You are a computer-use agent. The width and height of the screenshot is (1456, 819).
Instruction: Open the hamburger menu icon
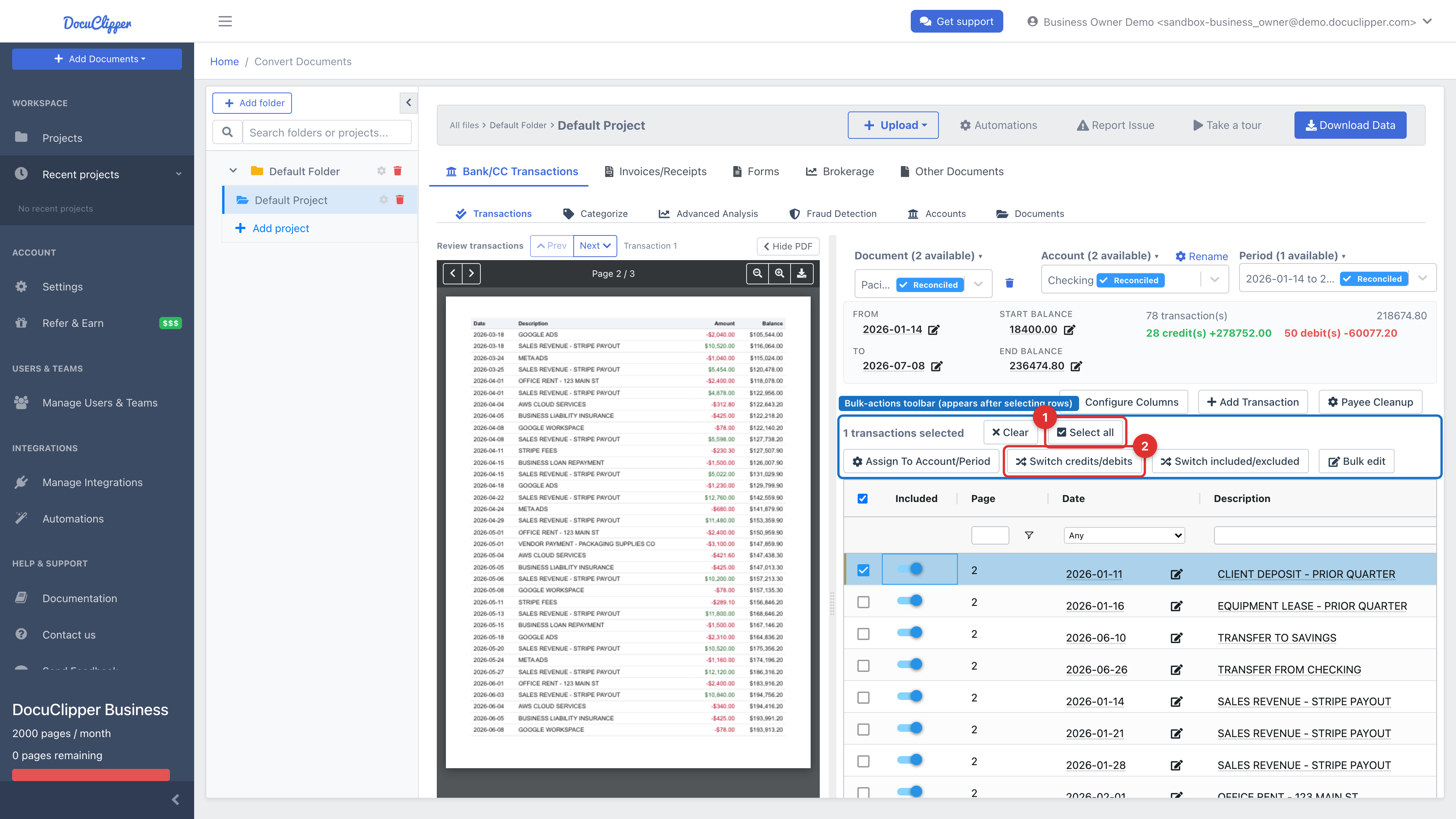pyautogui.click(x=225, y=22)
